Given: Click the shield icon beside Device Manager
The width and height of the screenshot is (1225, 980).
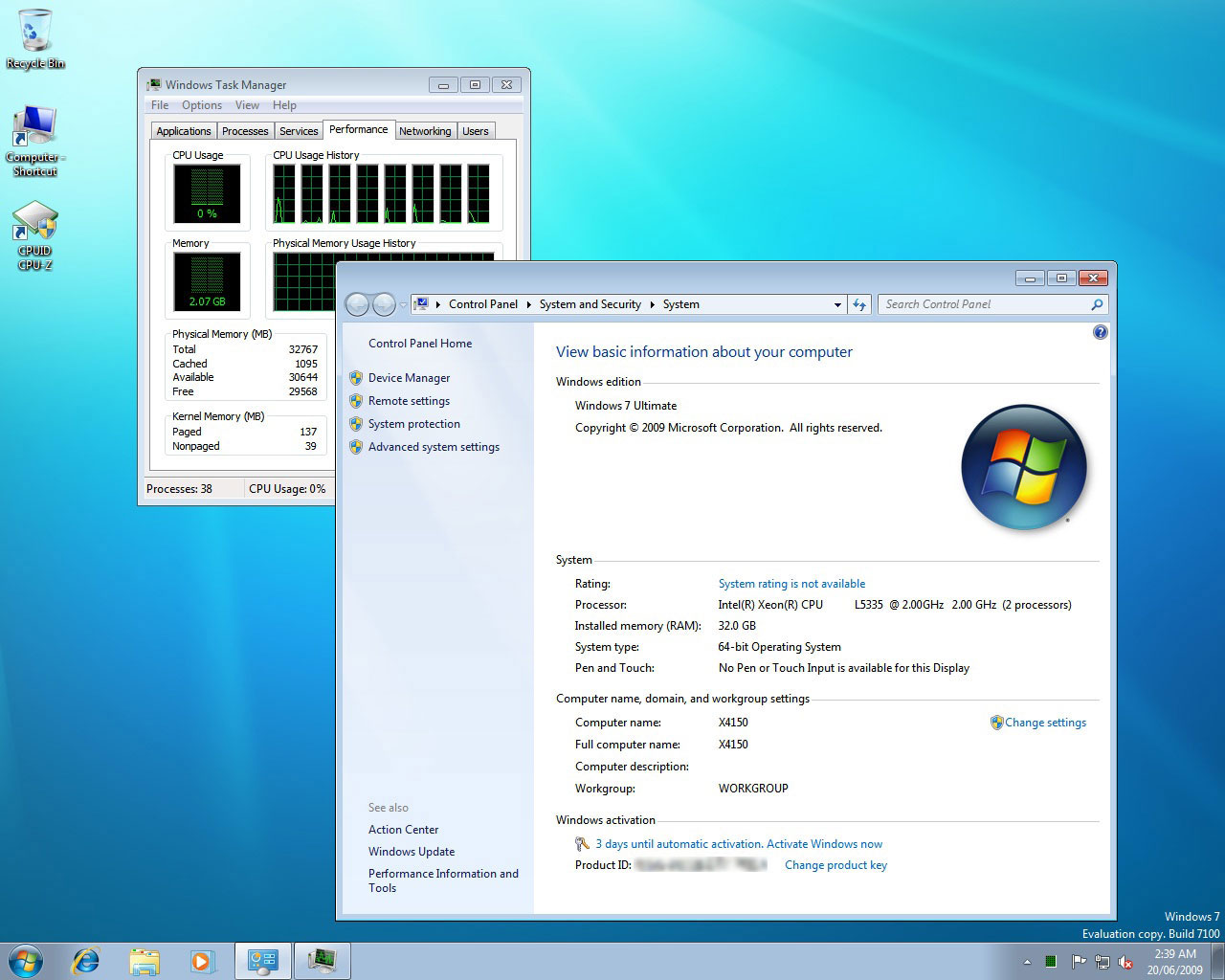Looking at the screenshot, I should click(x=356, y=378).
